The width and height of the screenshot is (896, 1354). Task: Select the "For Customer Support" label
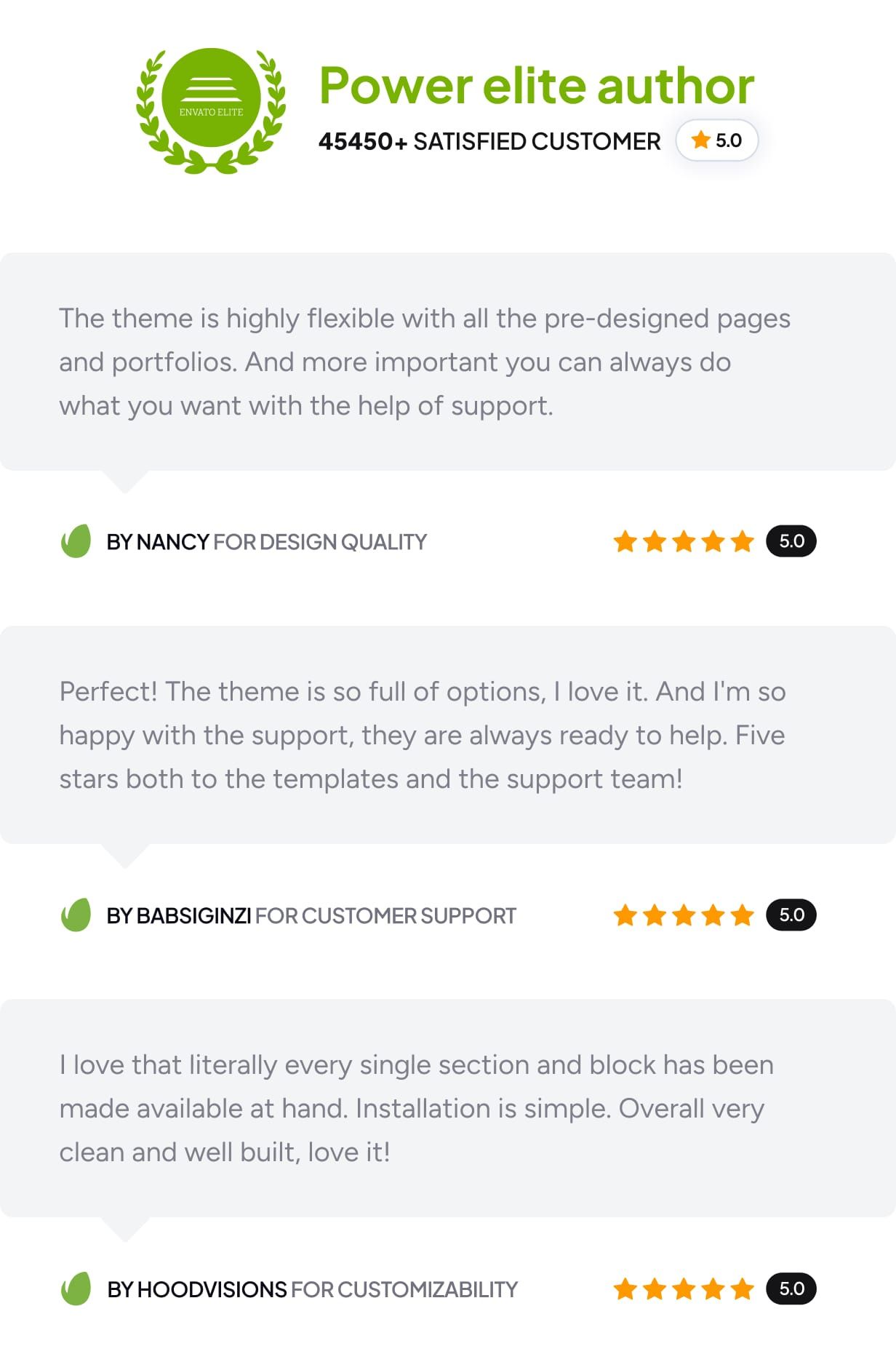click(x=385, y=915)
